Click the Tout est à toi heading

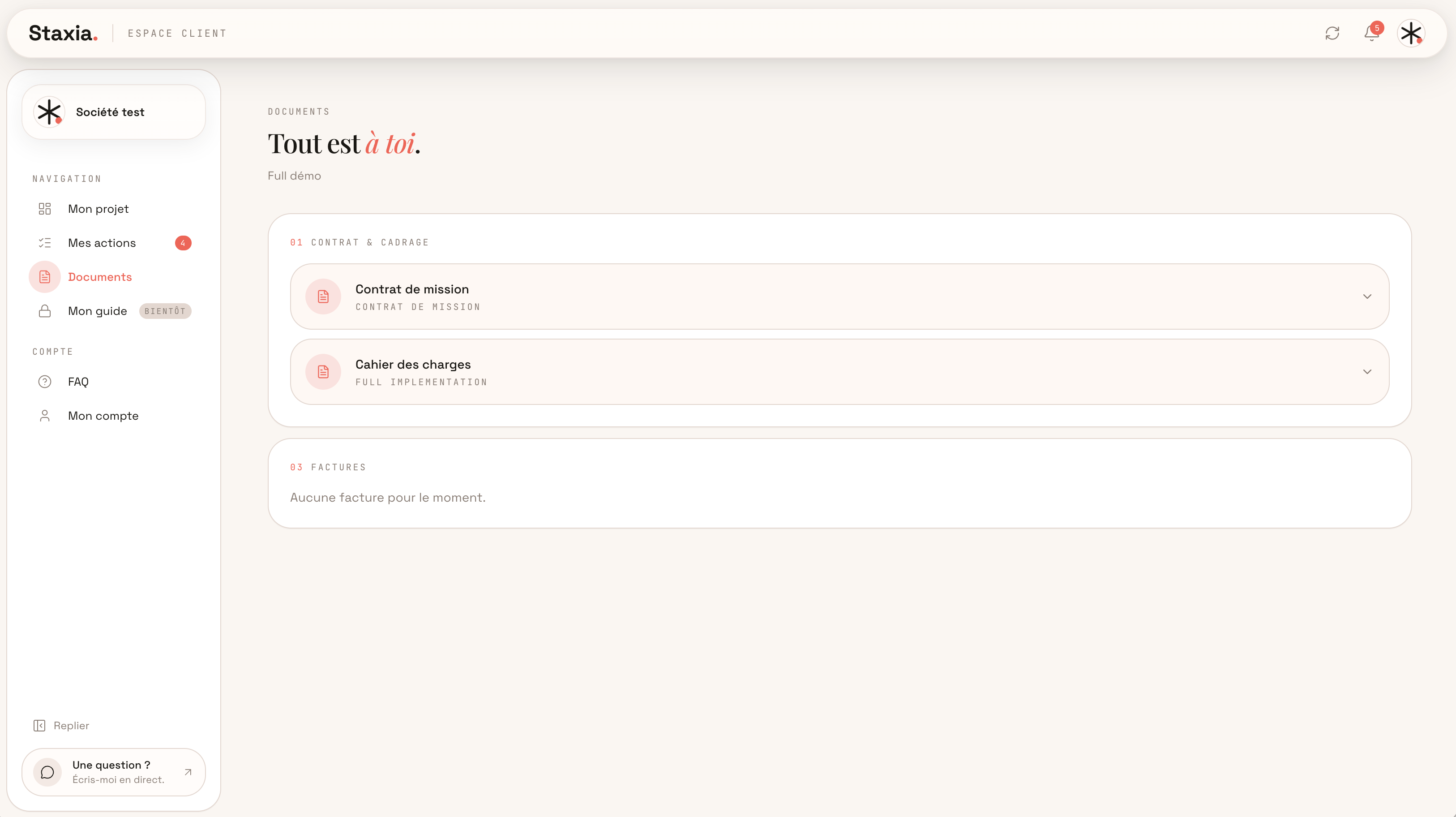tap(344, 143)
